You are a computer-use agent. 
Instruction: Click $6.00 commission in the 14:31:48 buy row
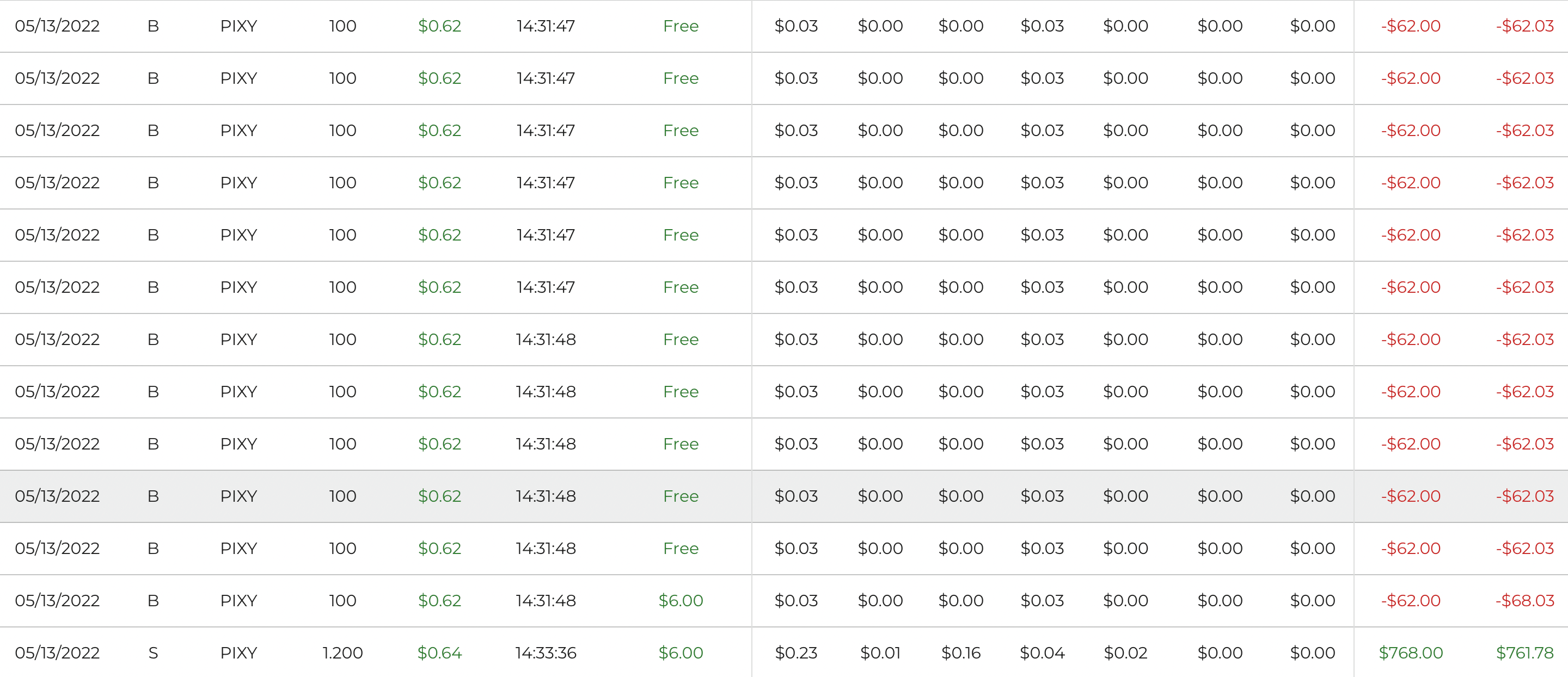click(x=681, y=600)
